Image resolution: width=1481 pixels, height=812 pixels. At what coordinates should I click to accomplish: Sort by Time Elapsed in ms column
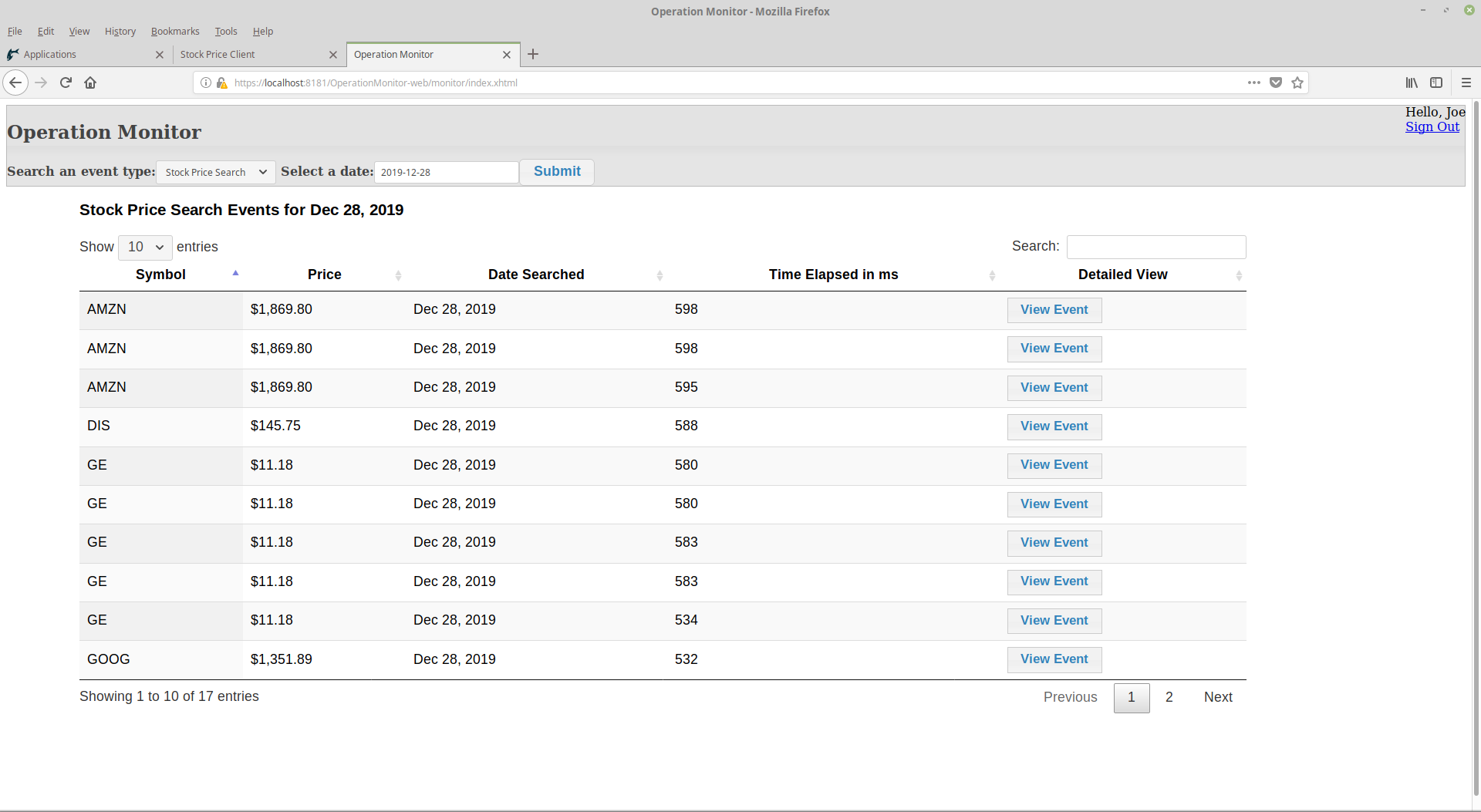pyautogui.click(x=833, y=275)
